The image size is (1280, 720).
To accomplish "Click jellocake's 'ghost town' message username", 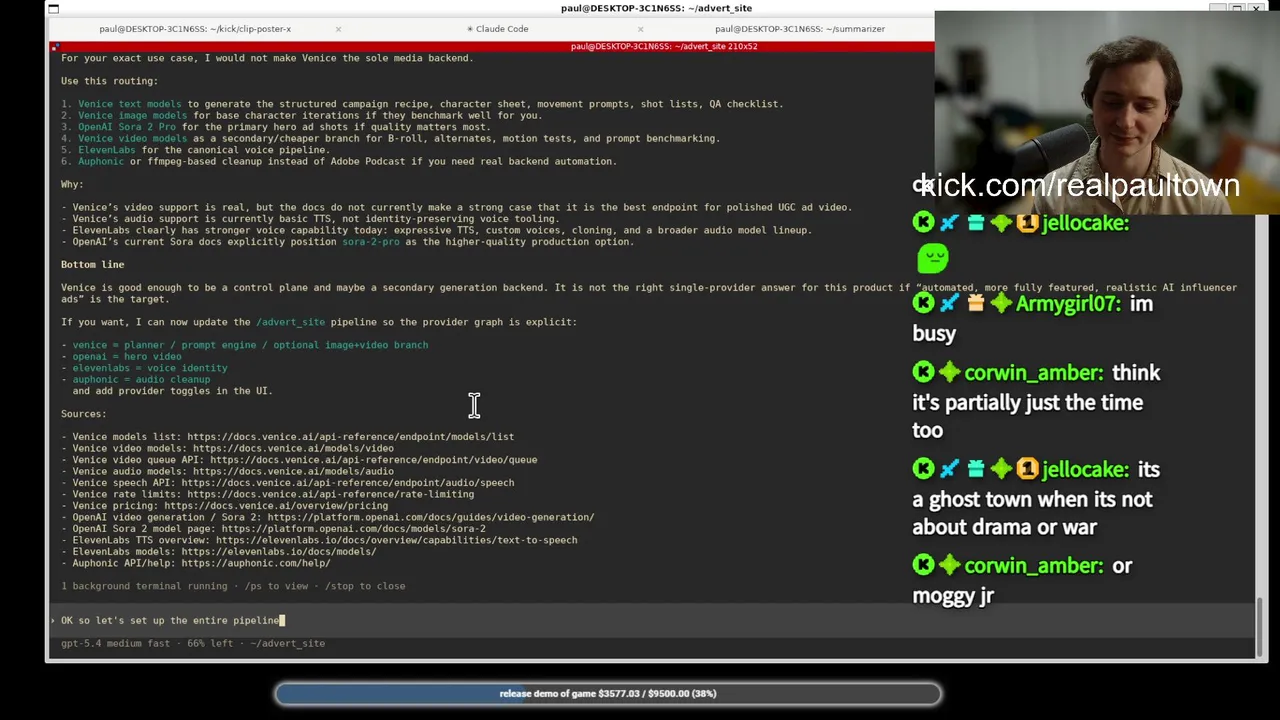I will click(x=1085, y=469).
